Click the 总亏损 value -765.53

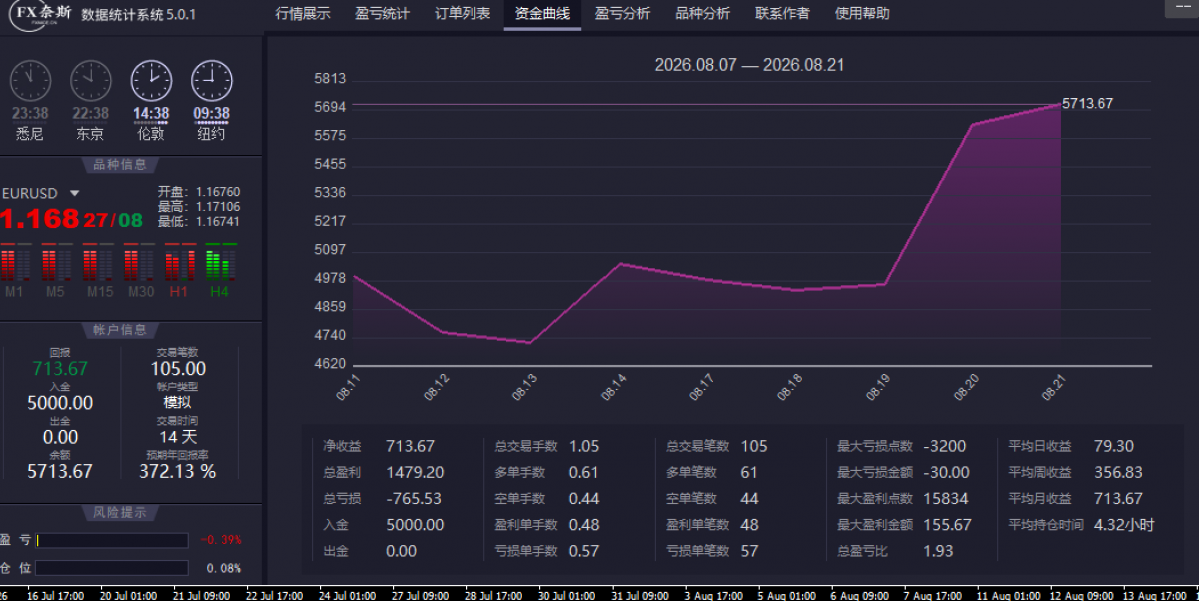414,499
